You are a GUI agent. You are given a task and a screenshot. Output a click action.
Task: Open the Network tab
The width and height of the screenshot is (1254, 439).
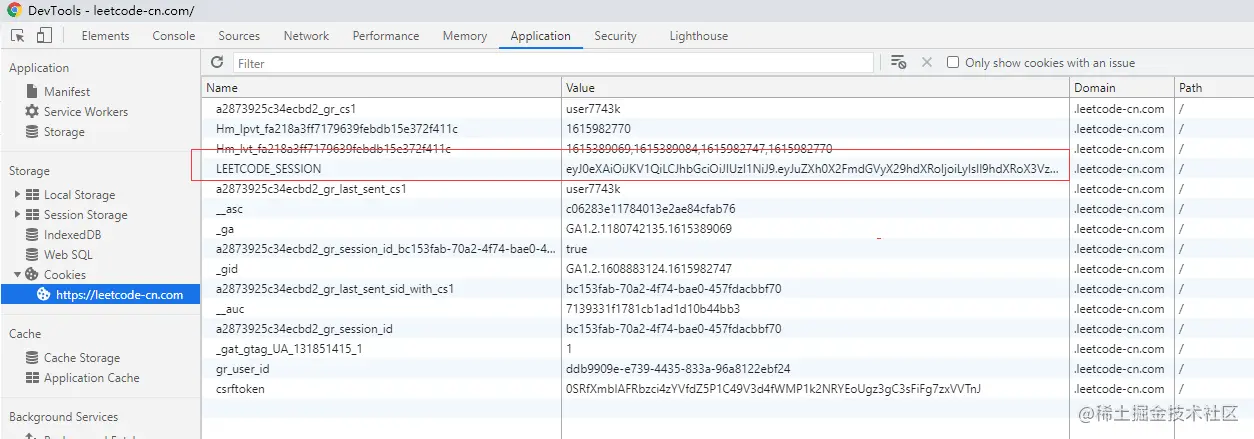[306, 36]
